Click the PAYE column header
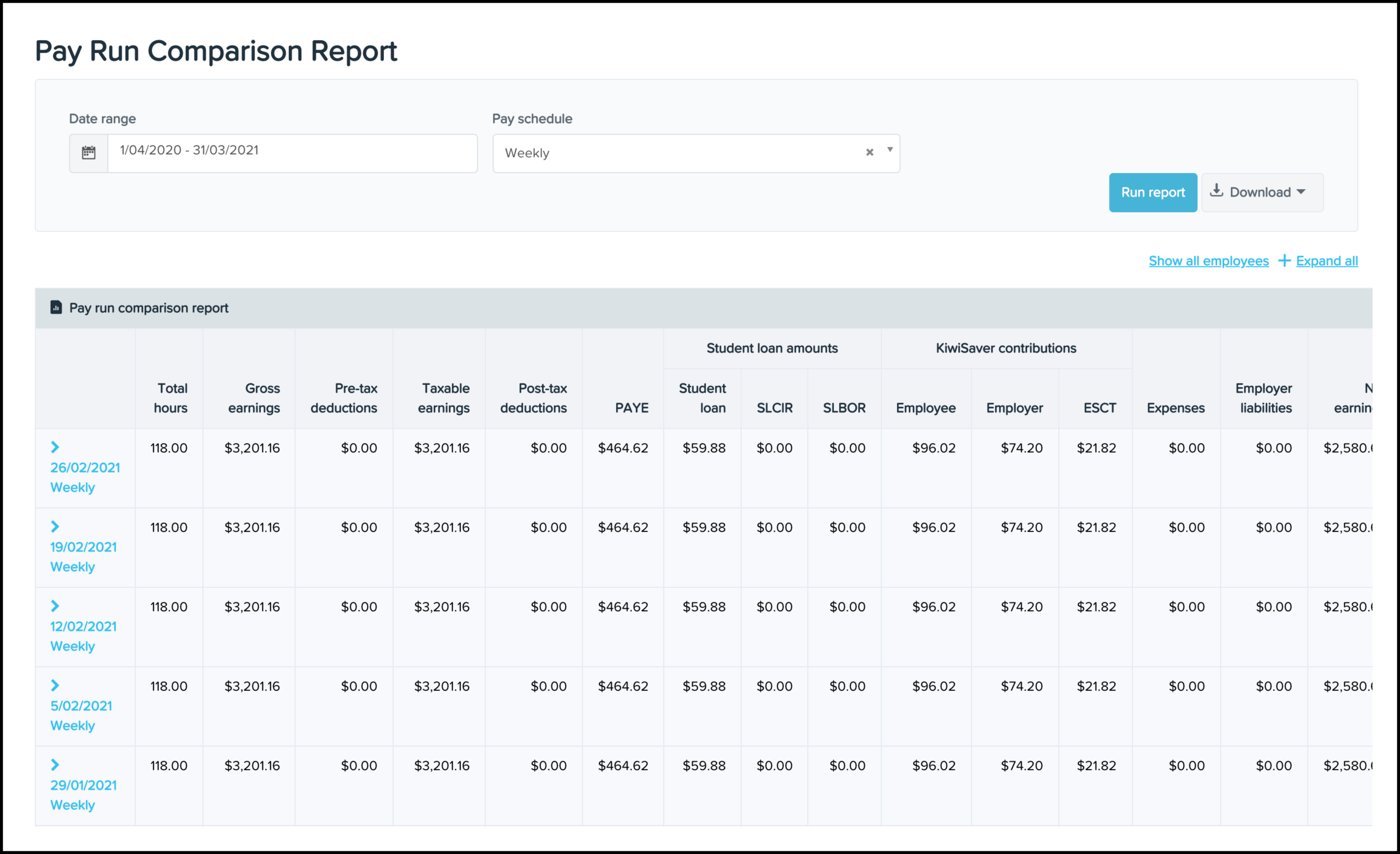This screenshot has width=1400, height=854. [x=631, y=408]
